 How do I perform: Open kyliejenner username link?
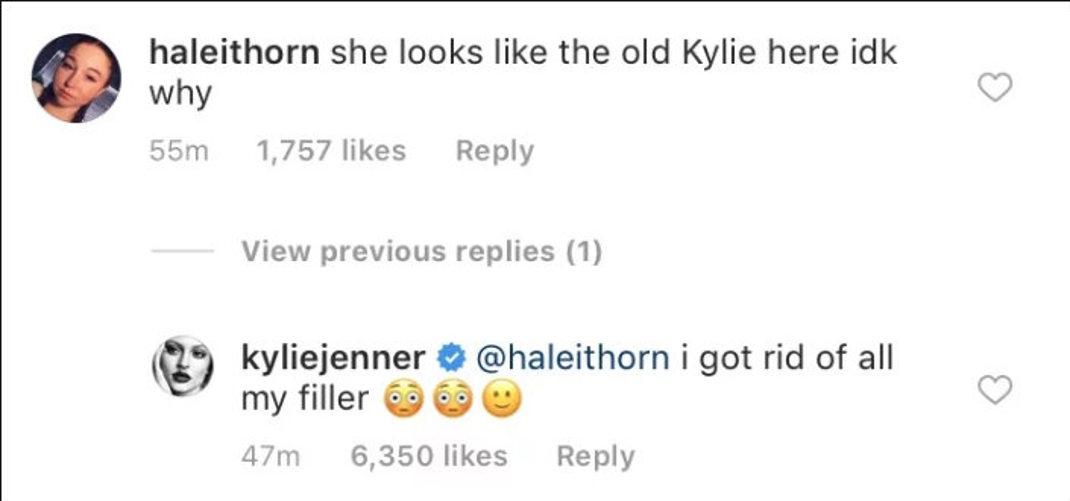pos(333,358)
